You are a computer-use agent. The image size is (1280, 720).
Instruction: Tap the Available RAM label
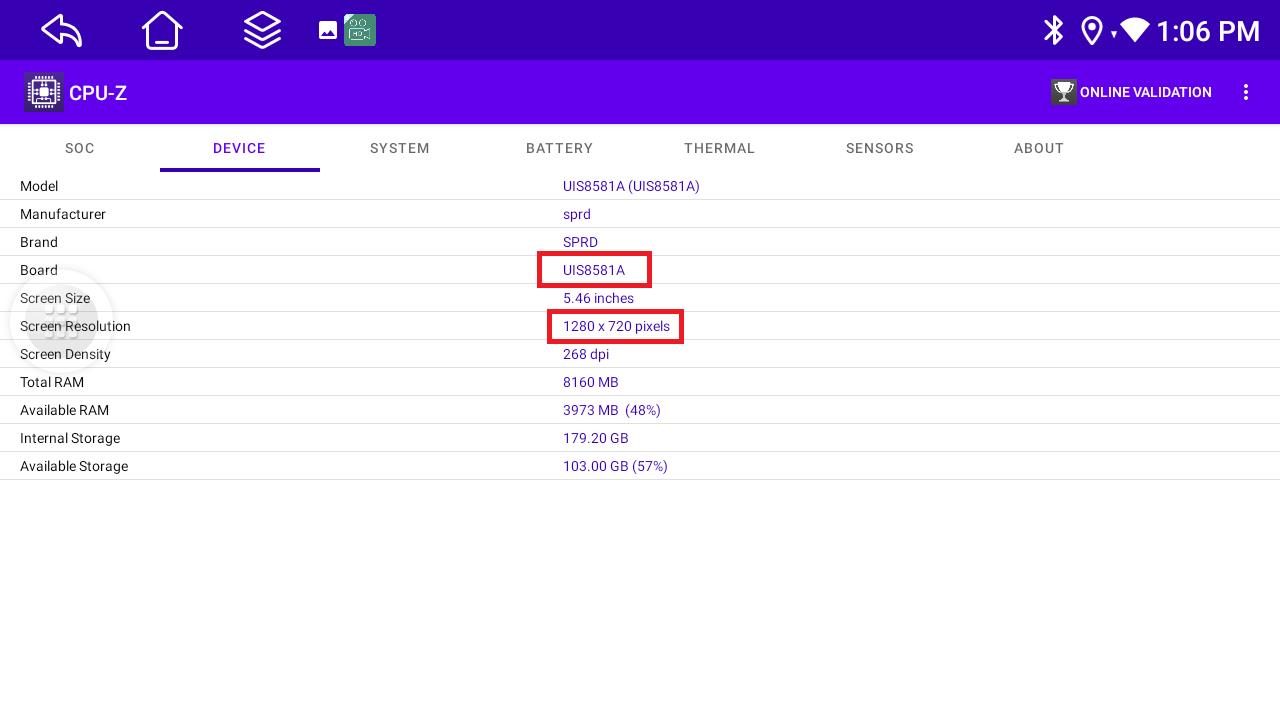(x=64, y=410)
